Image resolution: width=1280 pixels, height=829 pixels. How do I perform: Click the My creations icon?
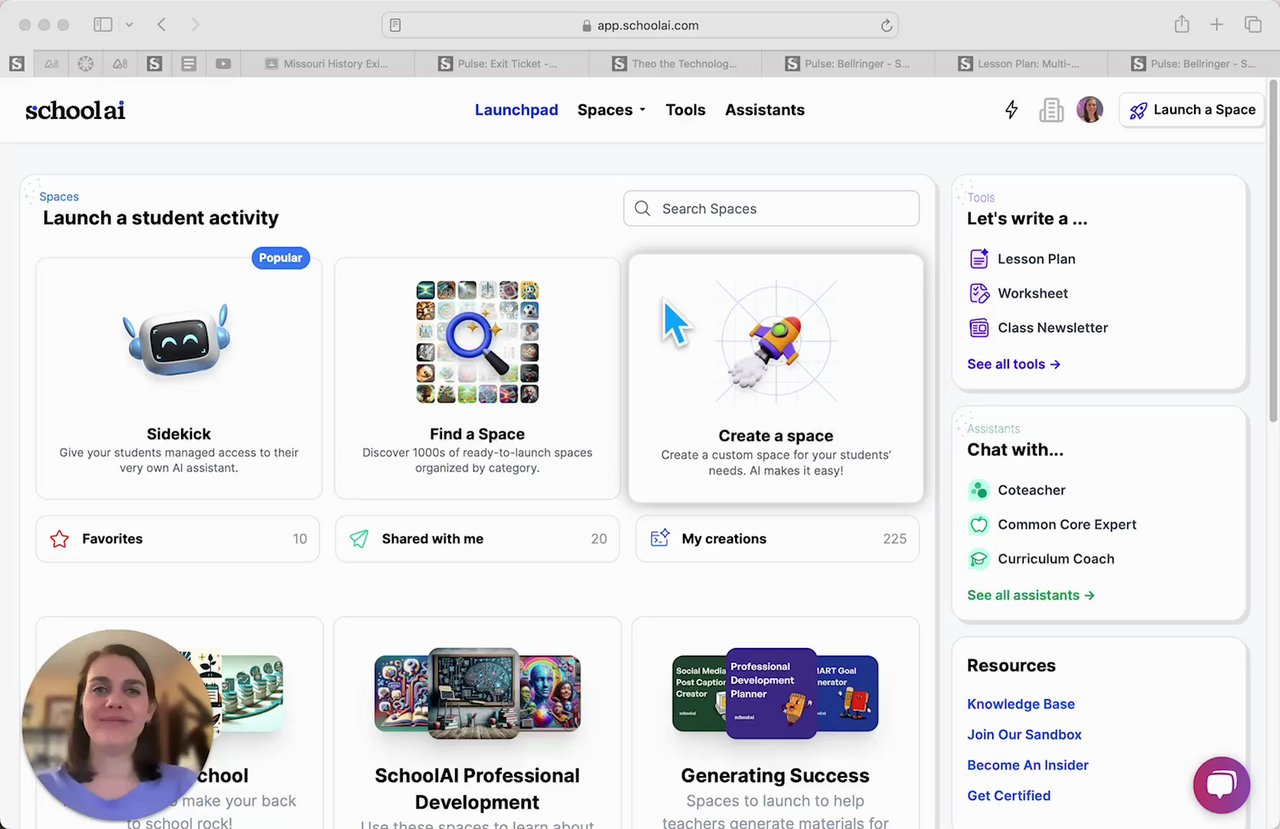click(x=659, y=539)
